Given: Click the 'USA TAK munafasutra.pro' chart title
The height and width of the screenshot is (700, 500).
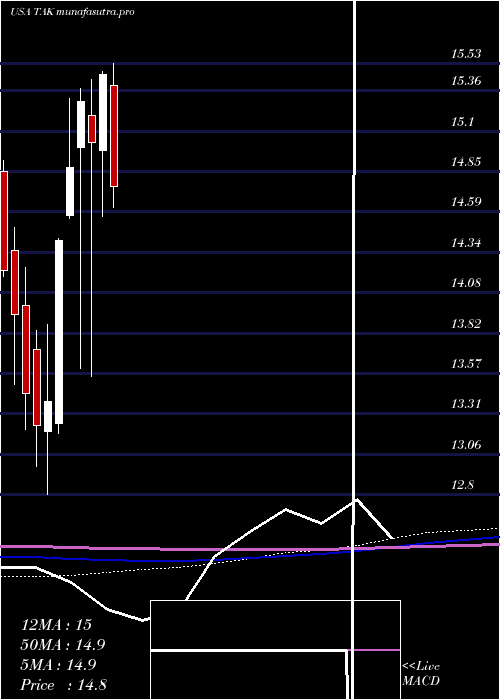Looking at the screenshot, I should coord(72,12).
